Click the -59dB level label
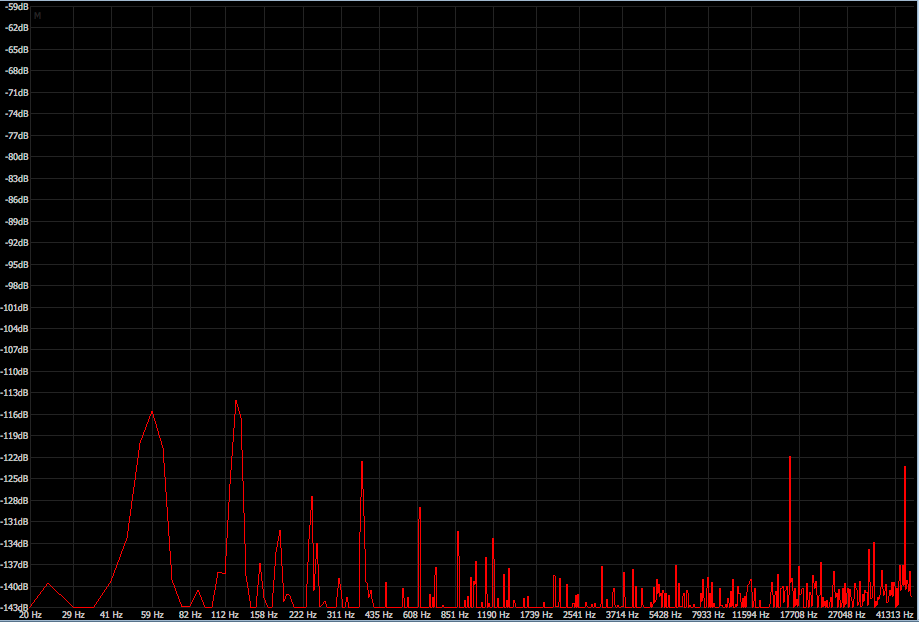Image resolution: width=919 pixels, height=622 pixels. pos(15,6)
